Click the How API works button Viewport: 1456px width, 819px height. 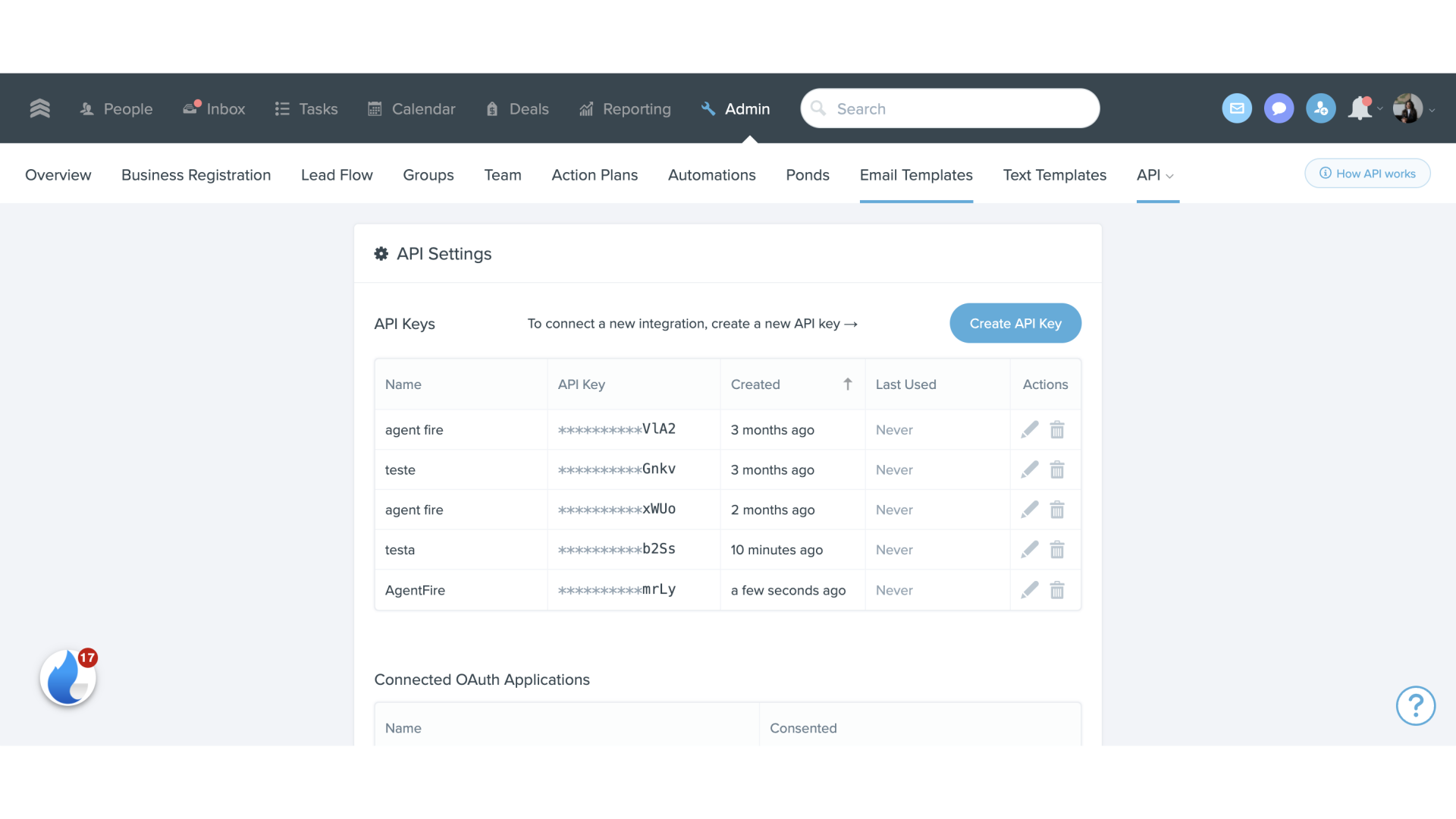point(1367,173)
